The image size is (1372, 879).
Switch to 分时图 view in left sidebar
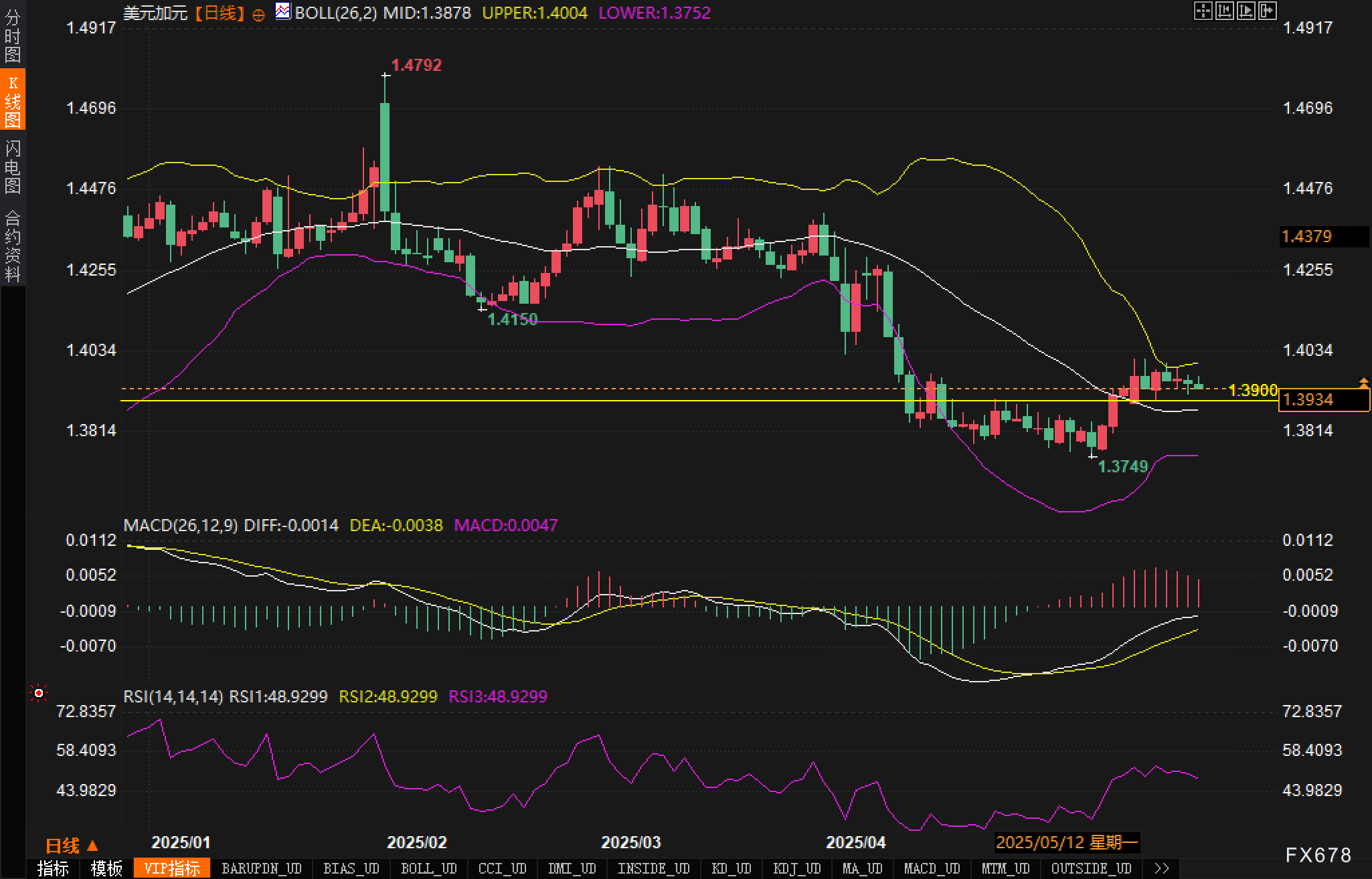coord(12,36)
